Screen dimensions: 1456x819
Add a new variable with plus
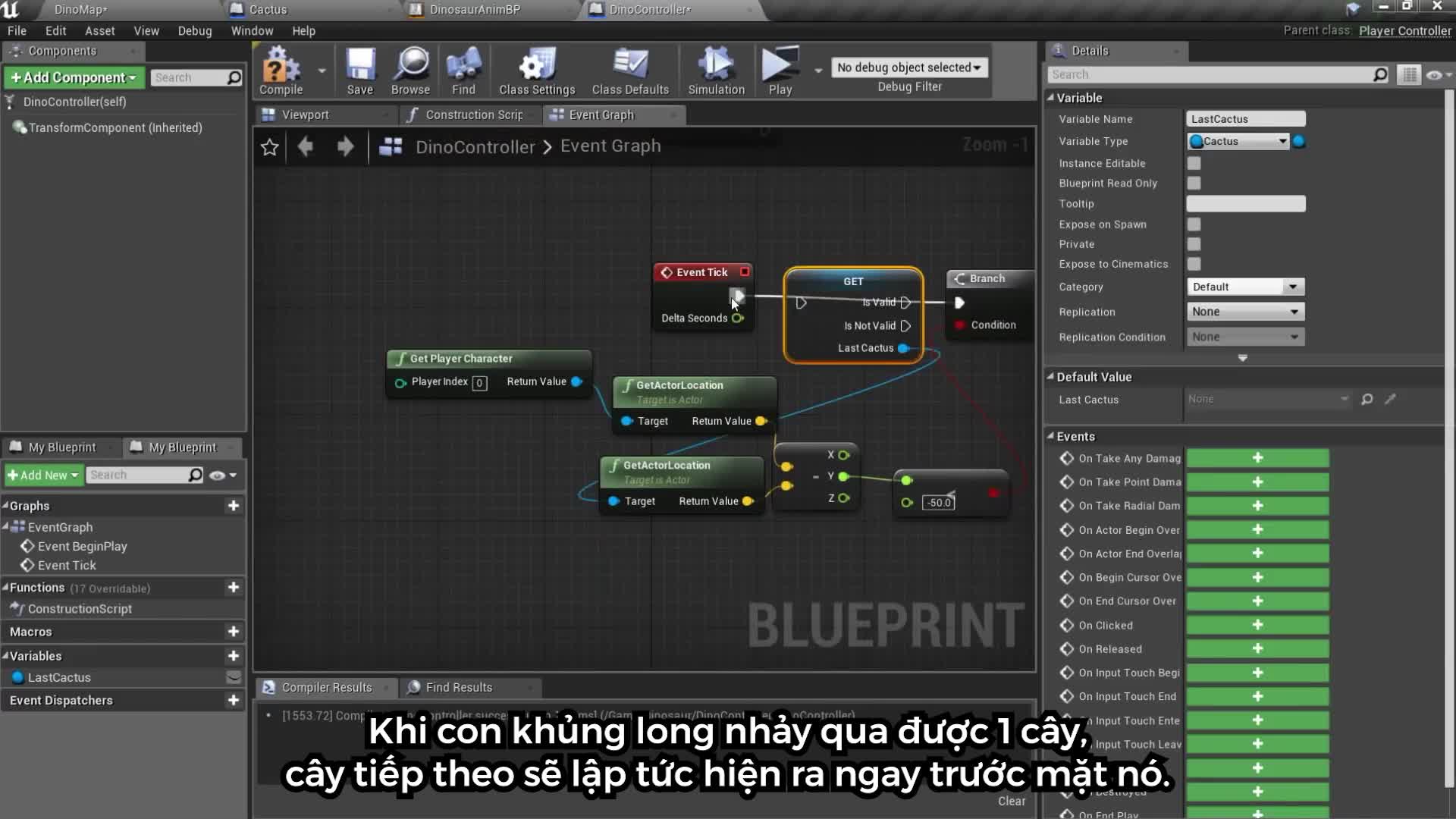tap(234, 656)
